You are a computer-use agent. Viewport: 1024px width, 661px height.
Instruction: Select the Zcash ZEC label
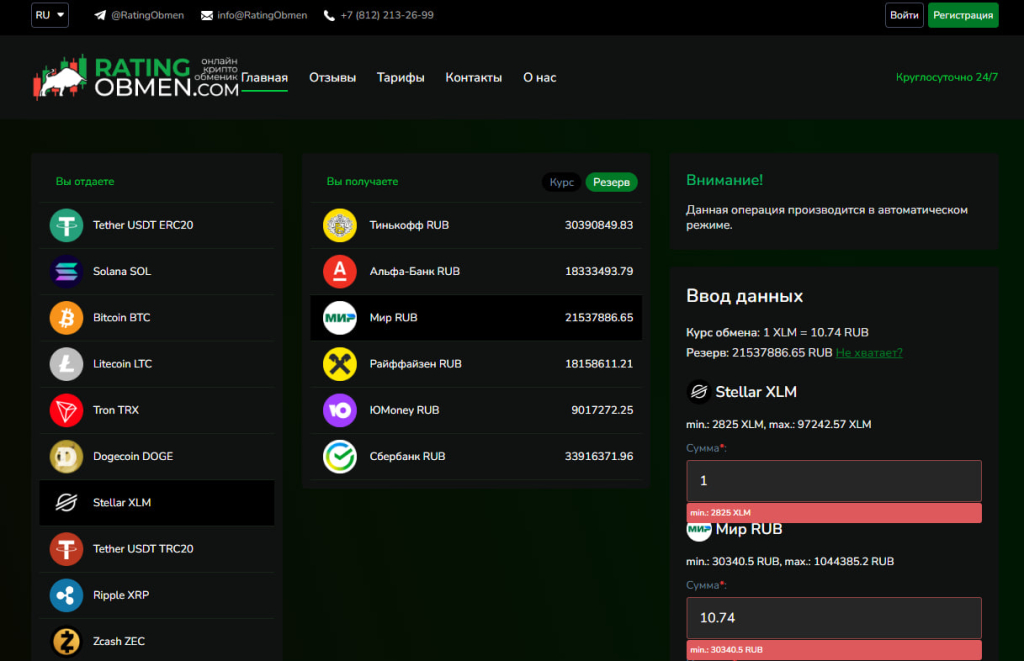coord(119,642)
